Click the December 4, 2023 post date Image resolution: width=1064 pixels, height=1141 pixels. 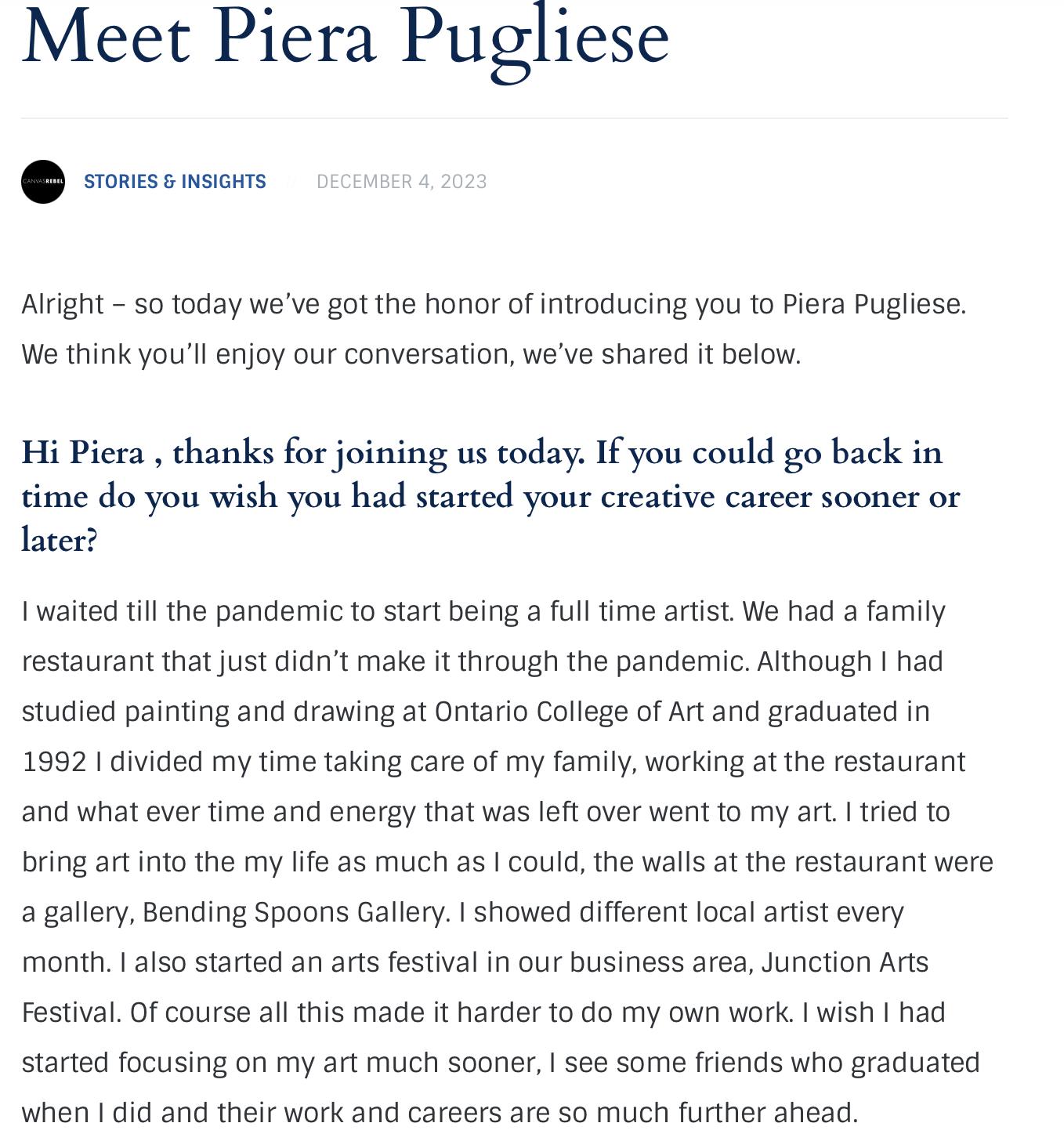click(x=402, y=182)
